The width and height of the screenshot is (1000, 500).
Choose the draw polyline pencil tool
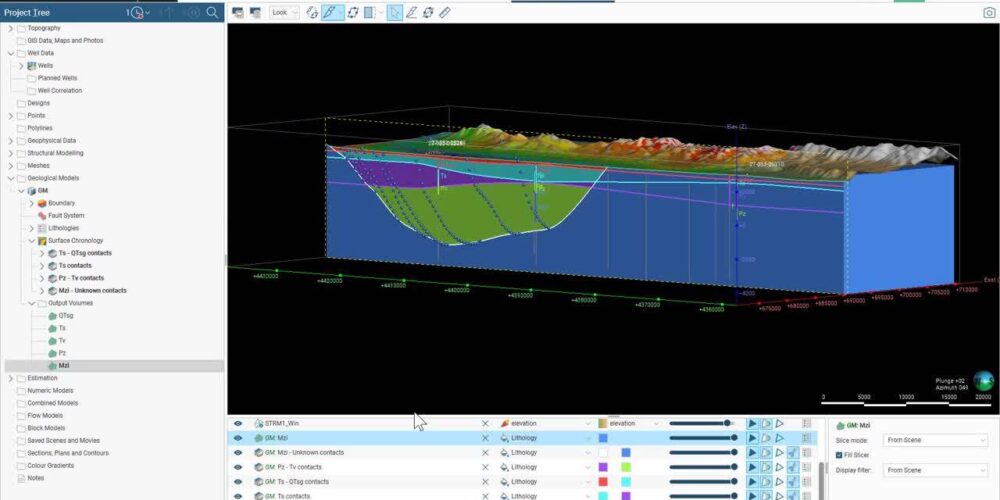(x=411, y=12)
